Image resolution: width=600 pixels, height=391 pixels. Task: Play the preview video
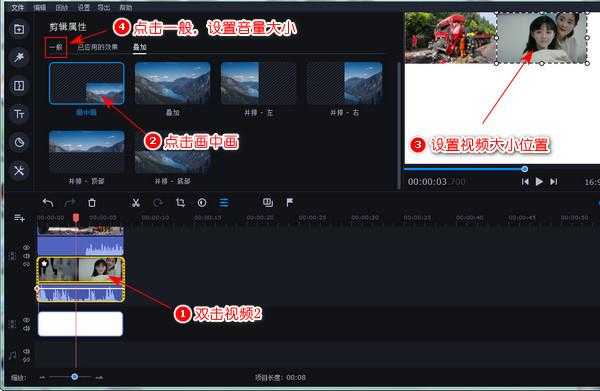[x=539, y=182]
